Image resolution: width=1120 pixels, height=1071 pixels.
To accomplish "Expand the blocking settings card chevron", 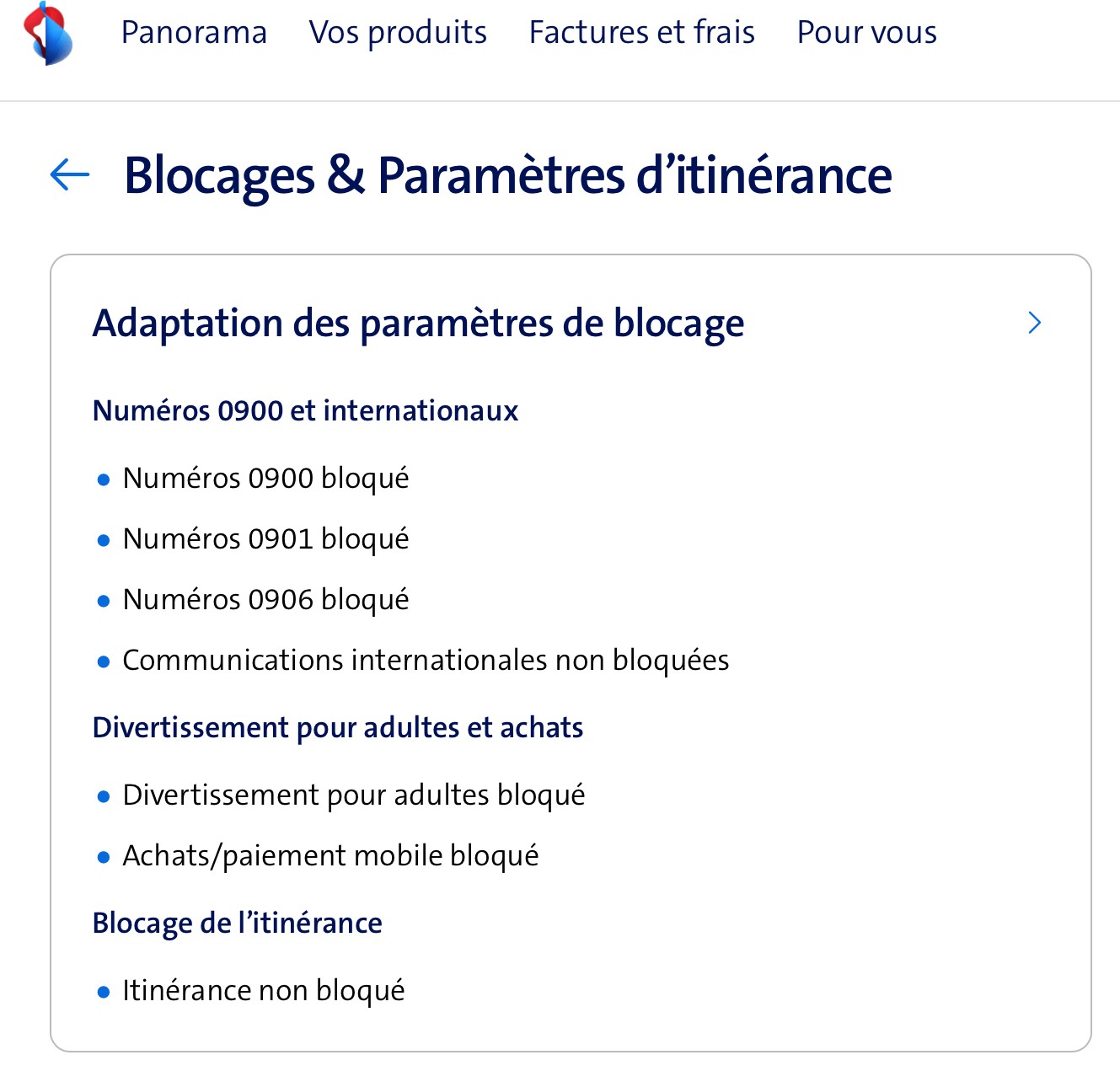I will (1035, 323).
